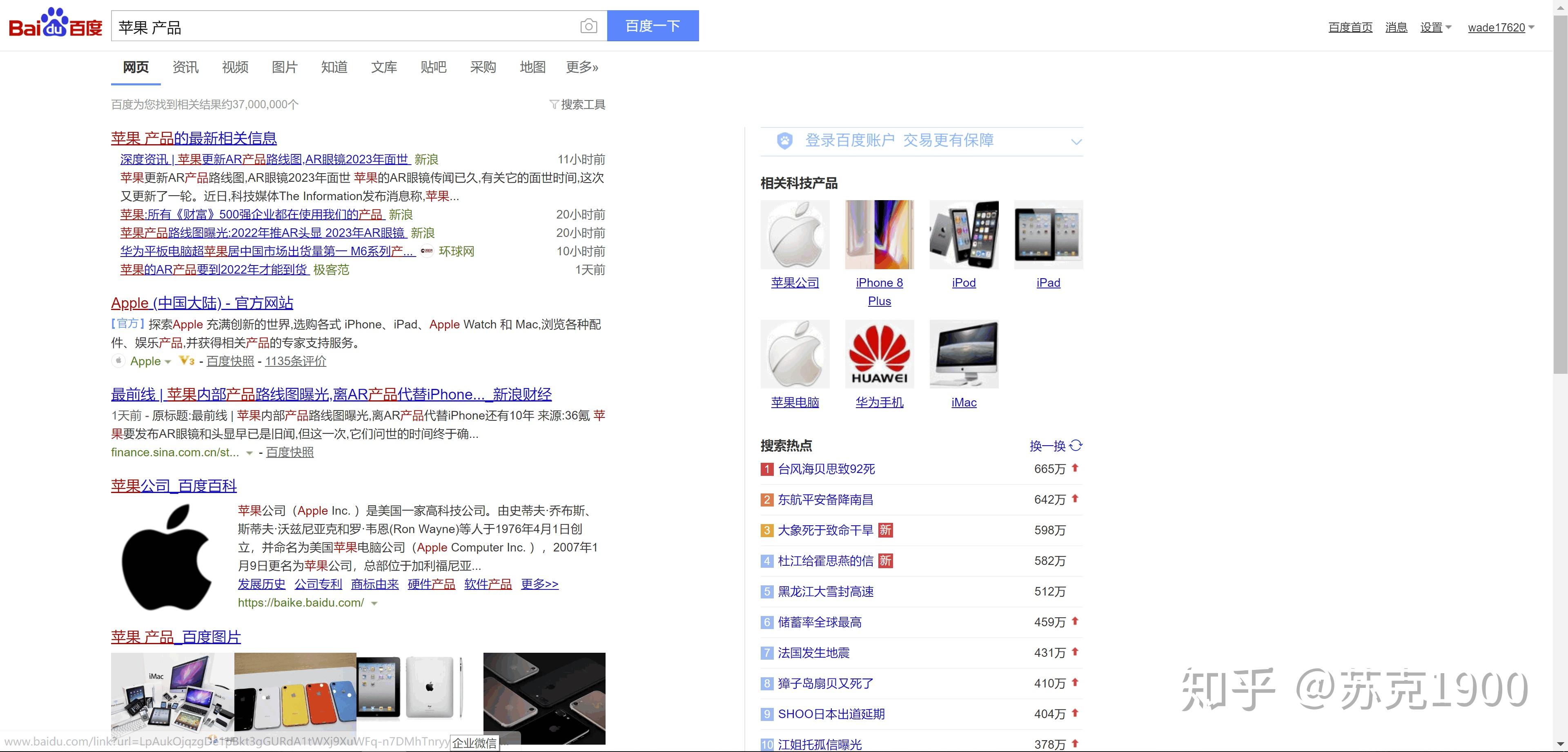1568x752 pixels.
Task: Open 软件产品 Baike sublink
Action: tap(488, 584)
